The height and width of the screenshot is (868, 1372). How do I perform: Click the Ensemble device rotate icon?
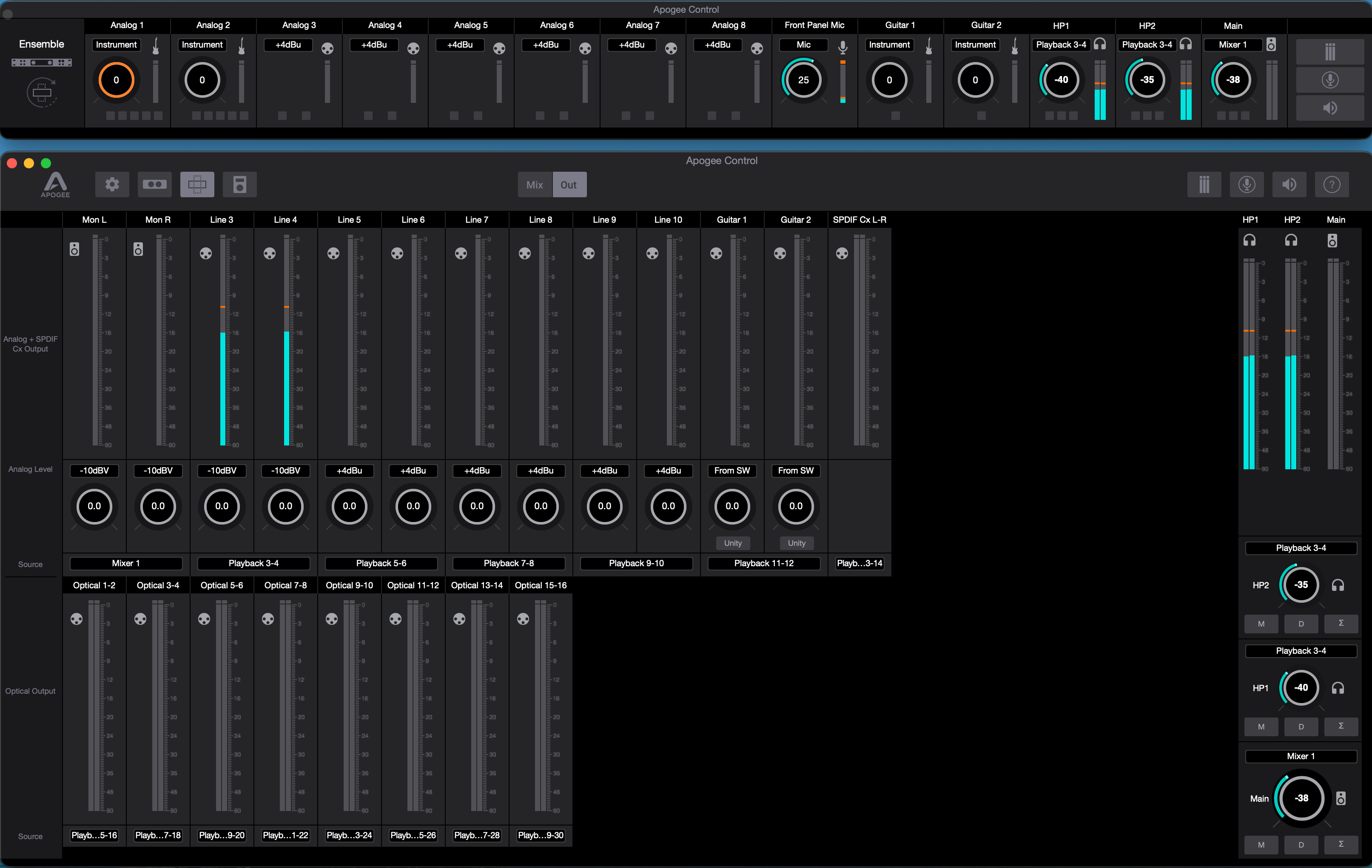click(42, 92)
